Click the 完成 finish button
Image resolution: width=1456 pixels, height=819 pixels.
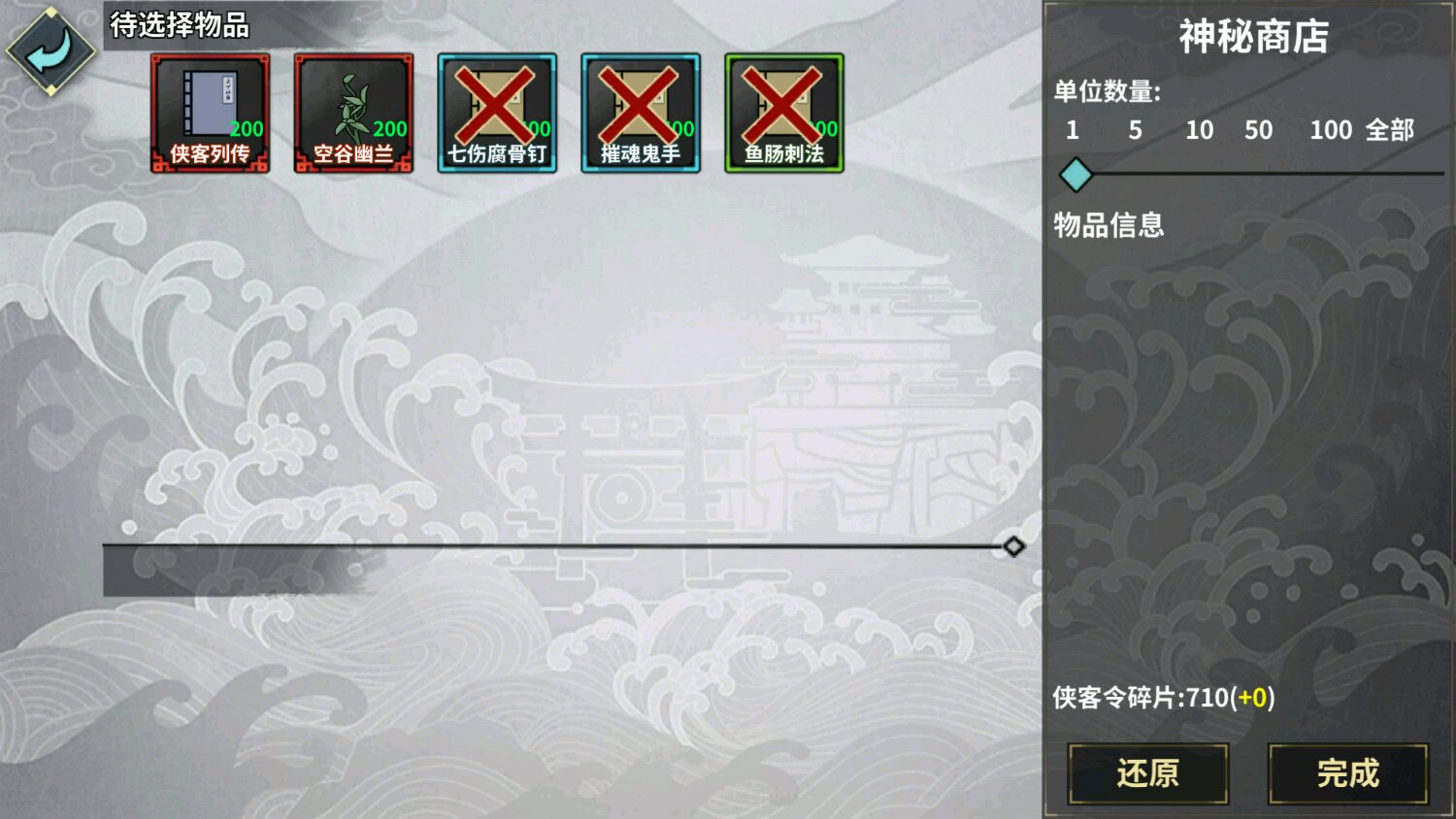coord(1348,773)
